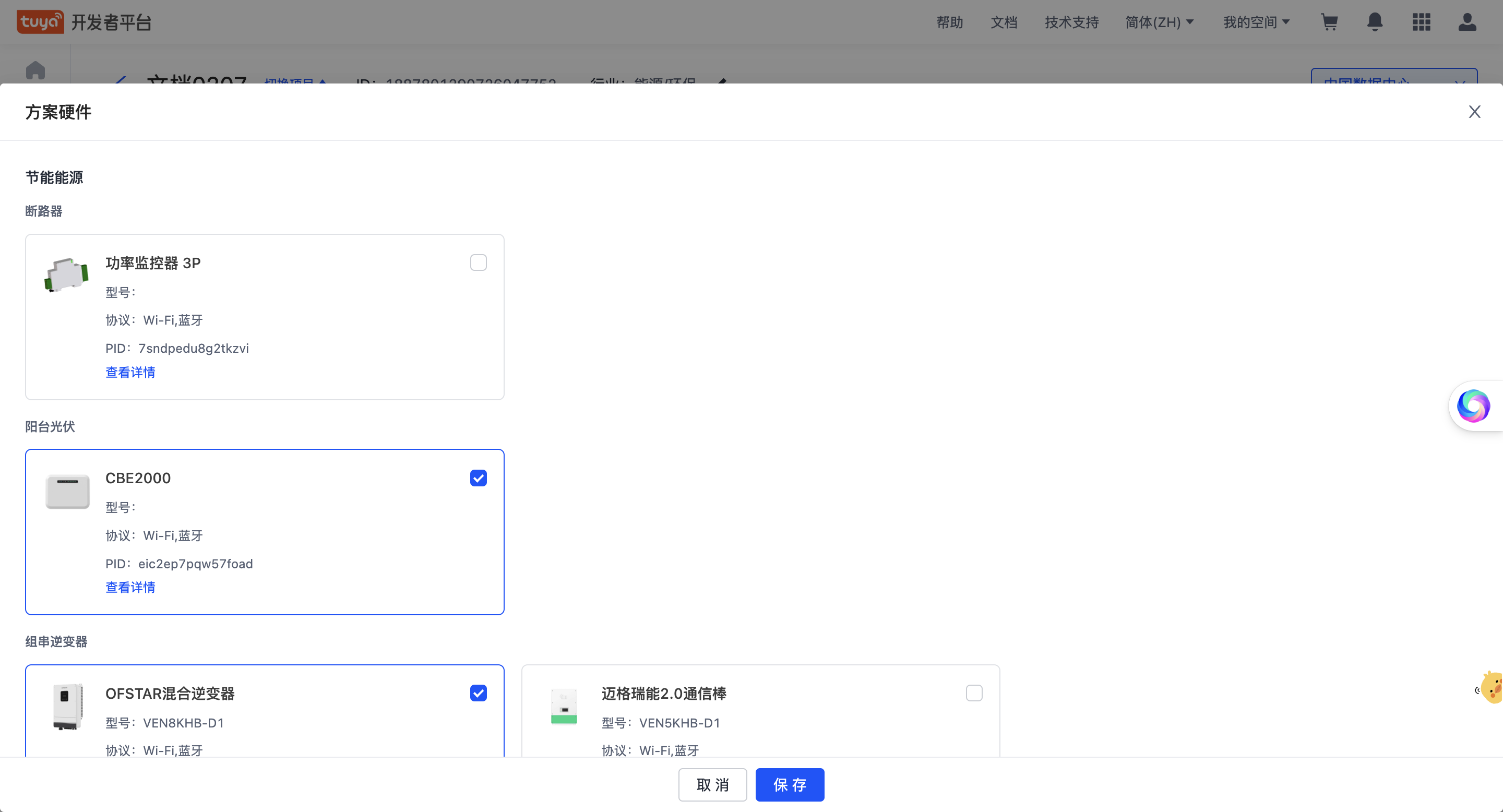This screenshot has height=812, width=1503.
Task: Click the 开发者平台 title text
Action: tap(112, 22)
